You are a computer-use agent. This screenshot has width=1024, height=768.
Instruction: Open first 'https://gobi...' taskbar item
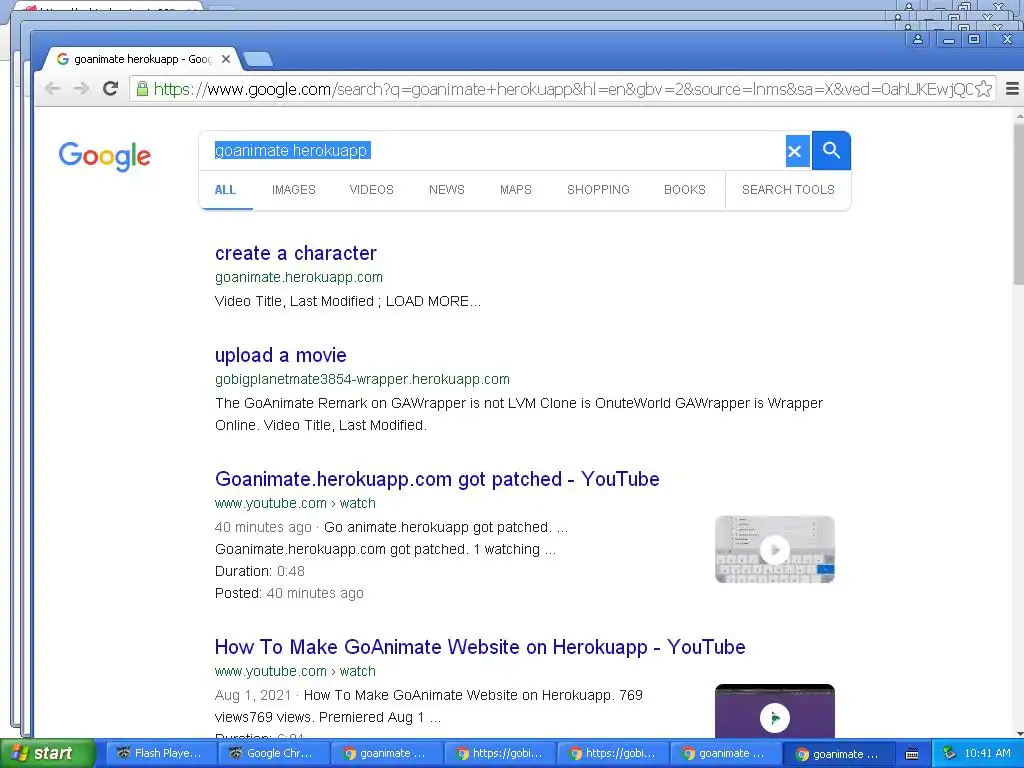[500, 753]
